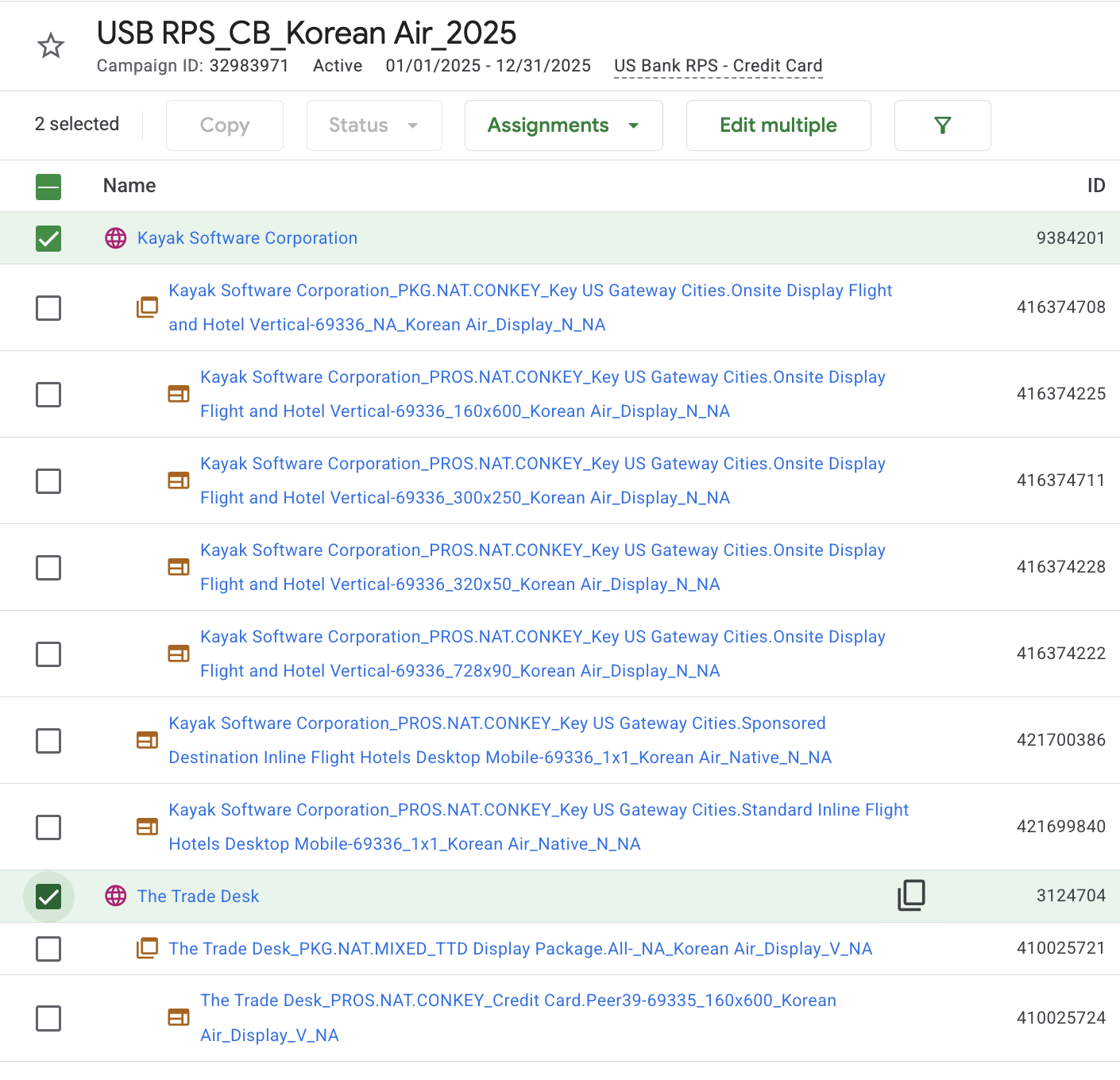The width and height of the screenshot is (1120, 1080).
Task: Click the globe icon beside The Trade Desk
Action: tap(116, 896)
